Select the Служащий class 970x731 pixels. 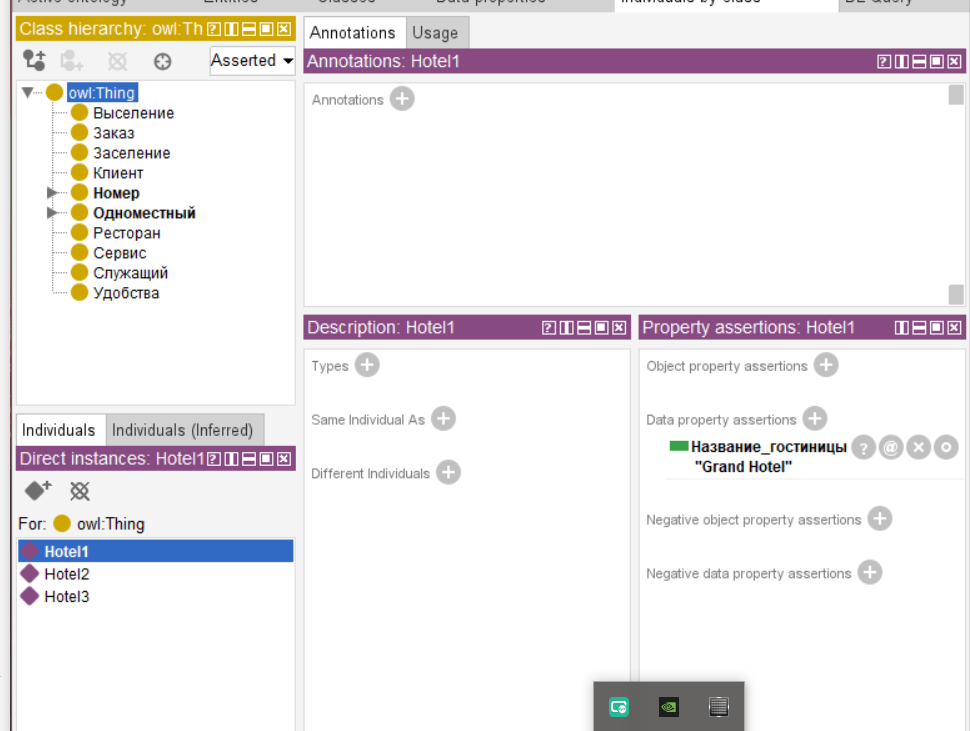pos(131,273)
